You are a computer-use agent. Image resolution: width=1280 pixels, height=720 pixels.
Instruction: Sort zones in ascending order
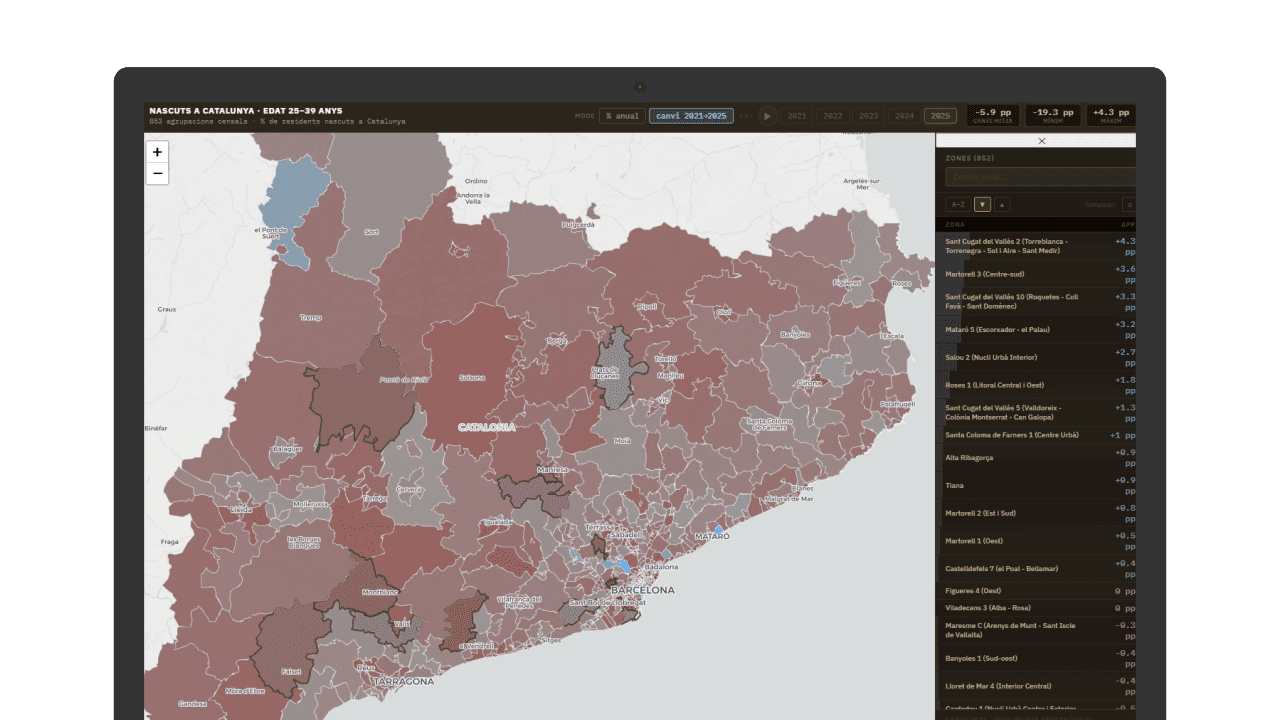point(1002,205)
